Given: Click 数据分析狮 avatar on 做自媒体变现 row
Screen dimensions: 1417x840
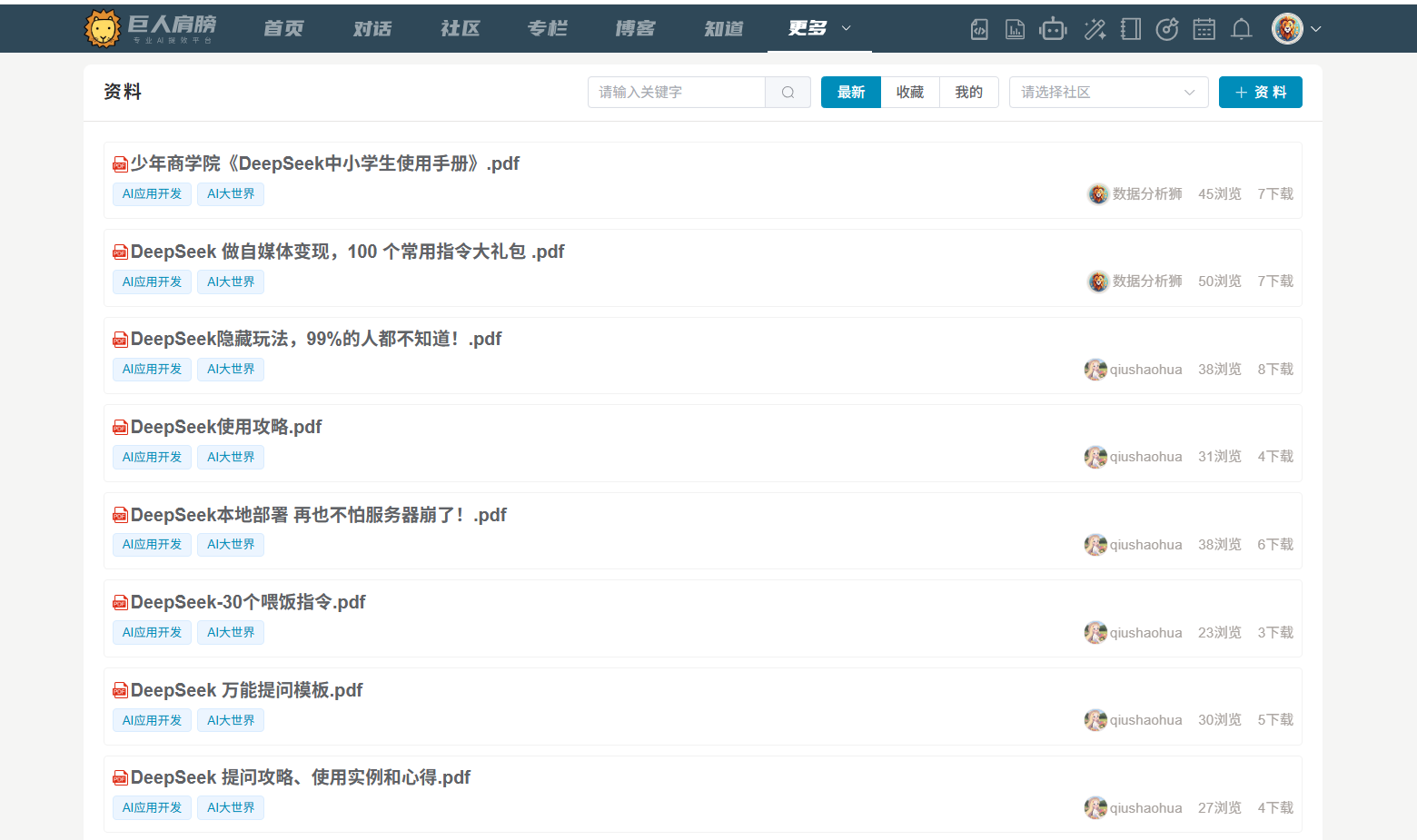Looking at the screenshot, I should click(x=1098, y=282).
